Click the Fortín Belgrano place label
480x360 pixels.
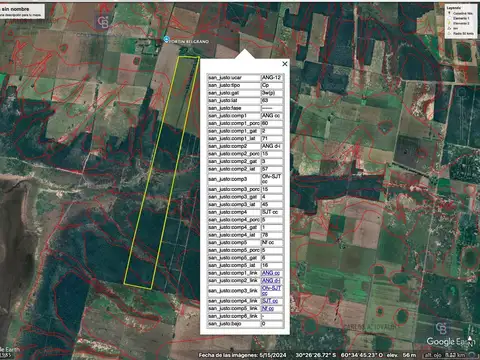coord(189,41)
